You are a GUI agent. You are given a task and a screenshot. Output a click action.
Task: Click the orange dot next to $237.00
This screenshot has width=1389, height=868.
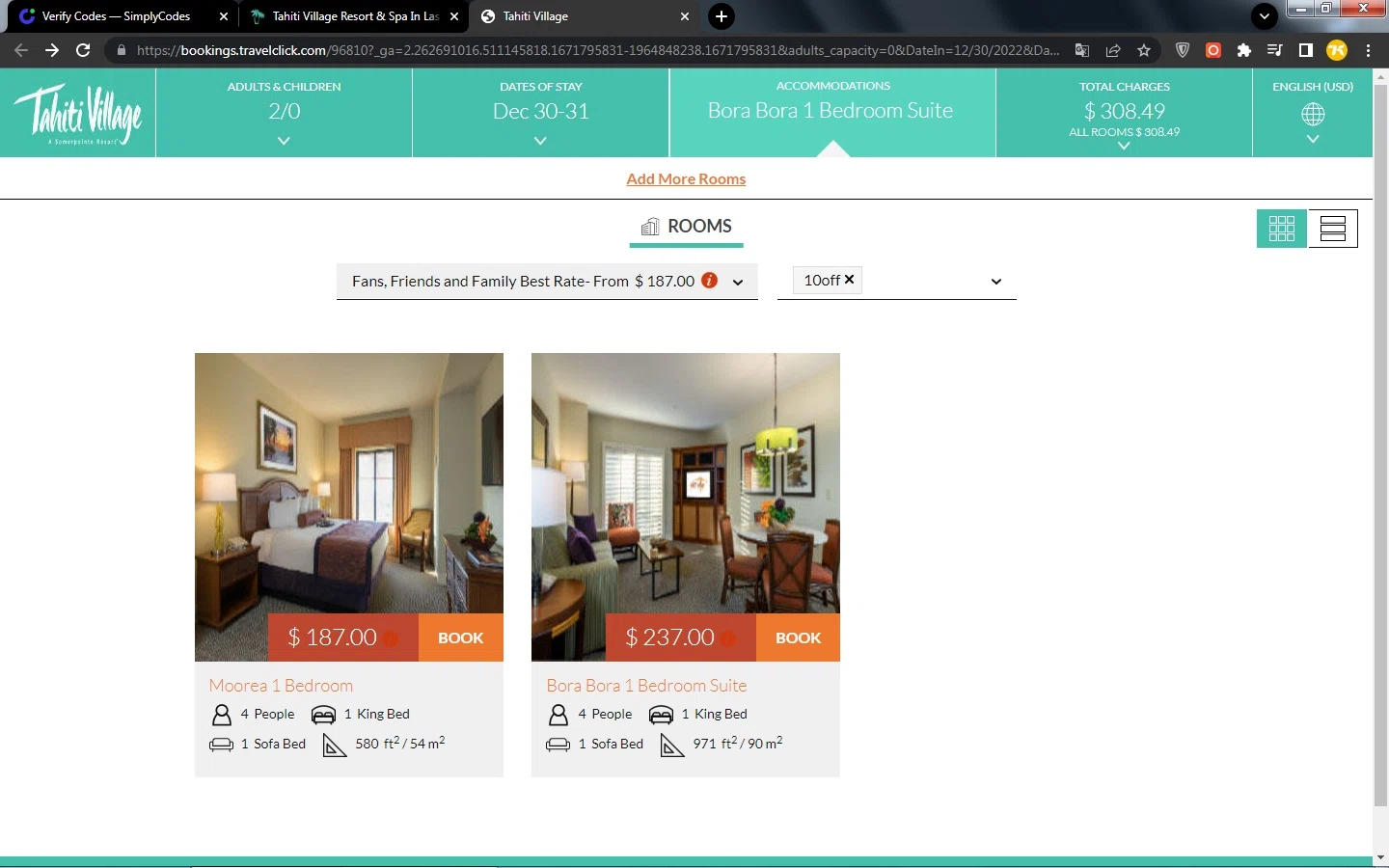tap(727, 637)
